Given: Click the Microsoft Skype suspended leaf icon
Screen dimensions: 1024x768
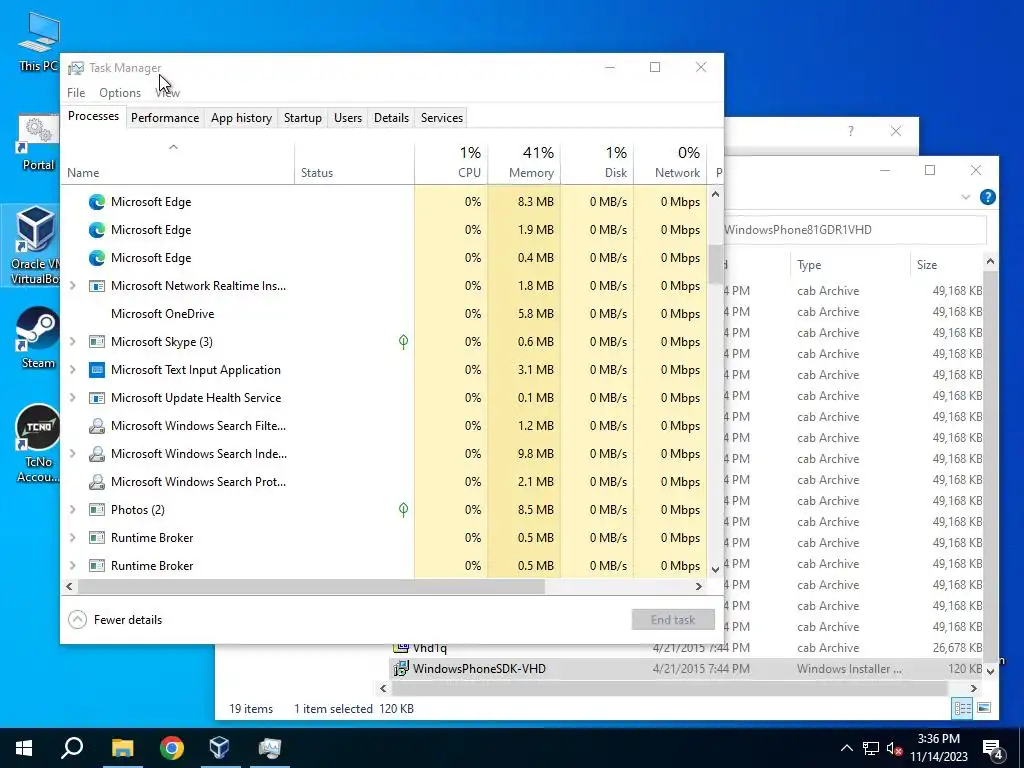Looking at the screenshot, I should 404,342.
